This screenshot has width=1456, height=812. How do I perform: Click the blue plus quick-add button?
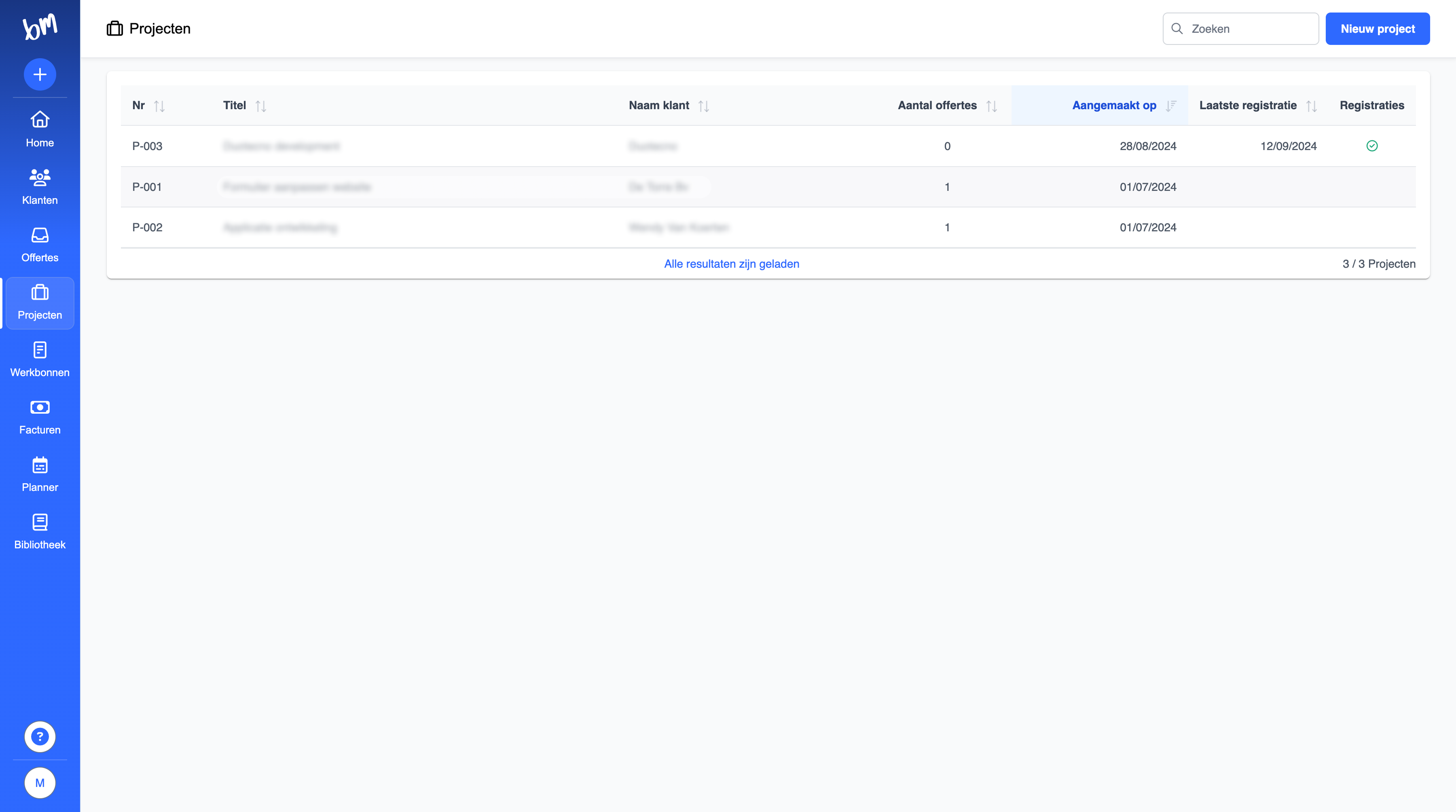point(40,74)
